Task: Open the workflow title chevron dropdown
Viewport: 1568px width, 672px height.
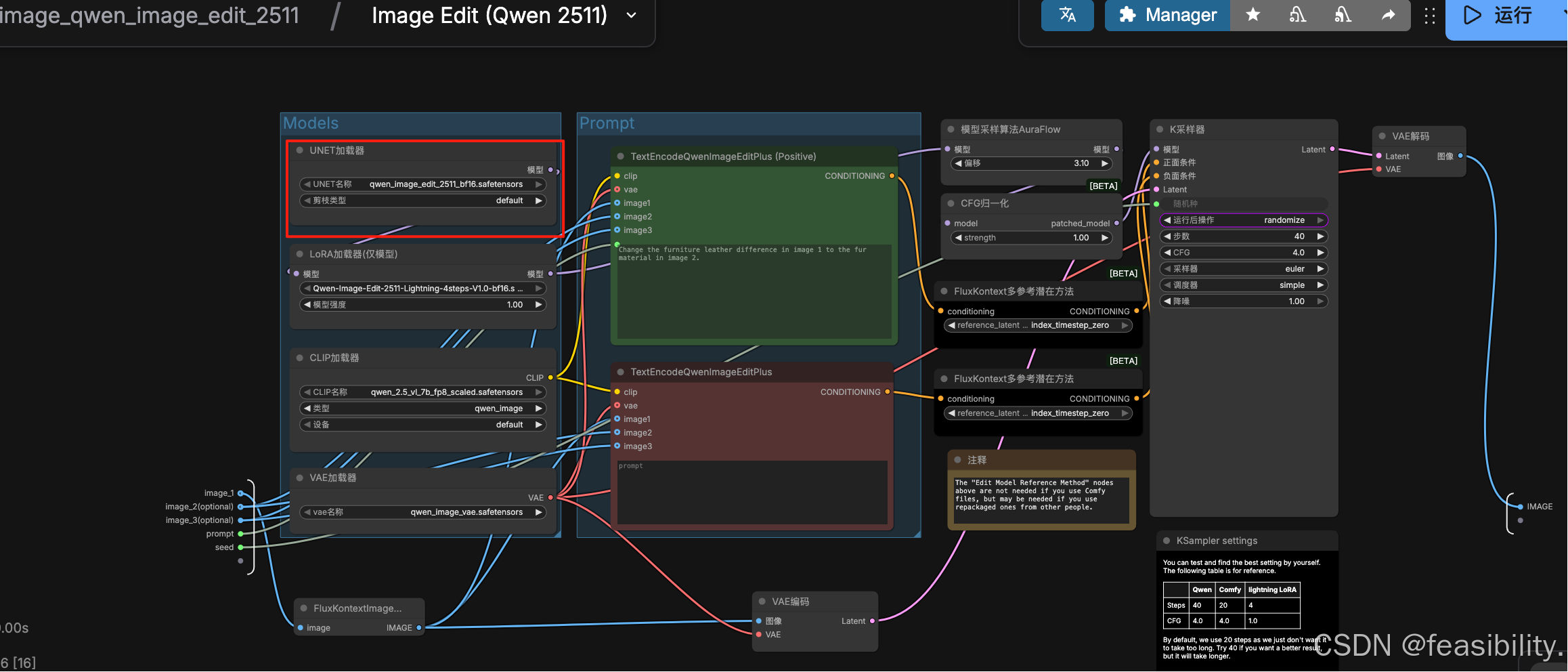Action: [x=631, y=16]
